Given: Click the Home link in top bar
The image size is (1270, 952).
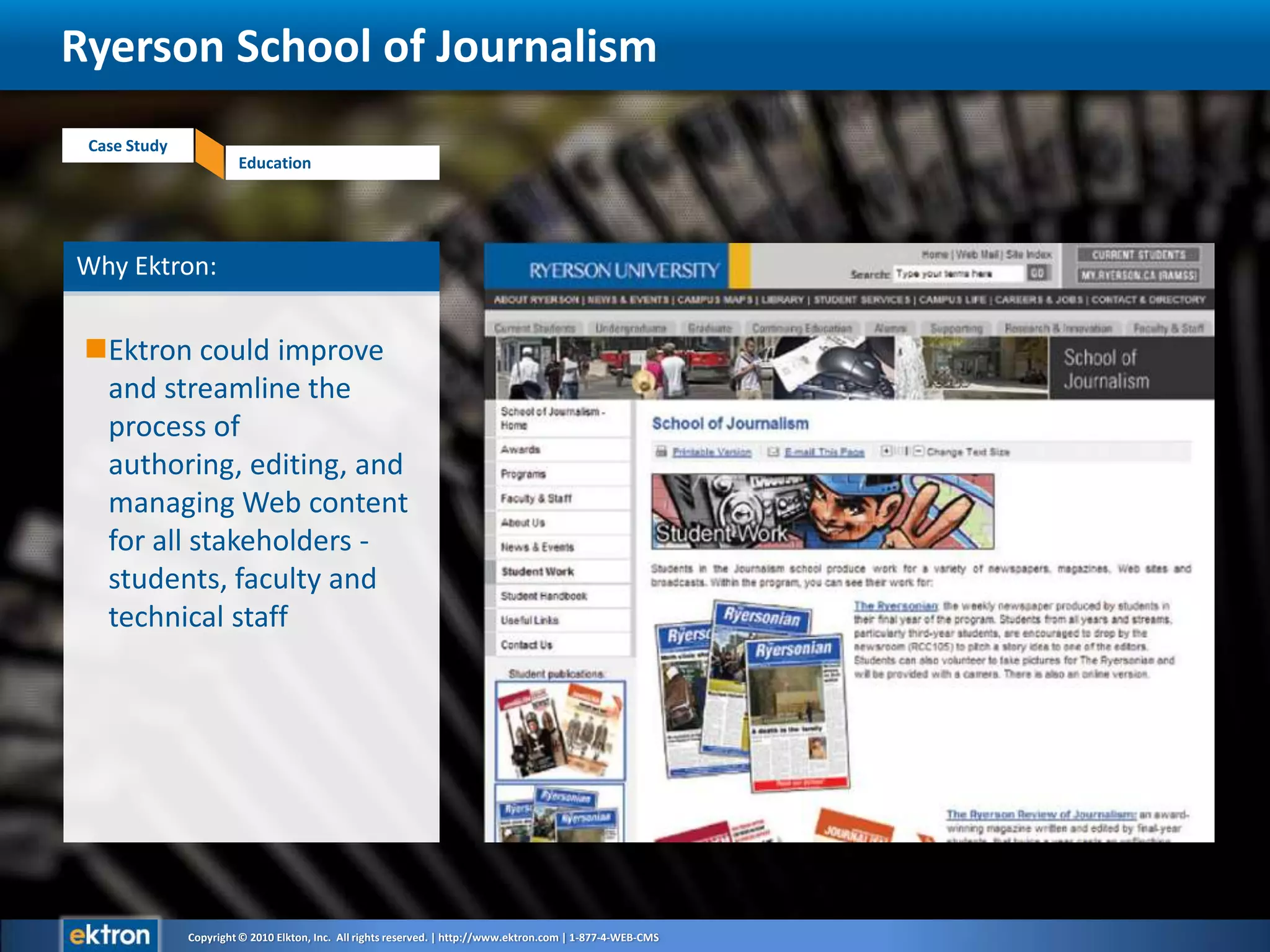Looking at the screenshot, I should pos(935,254).
